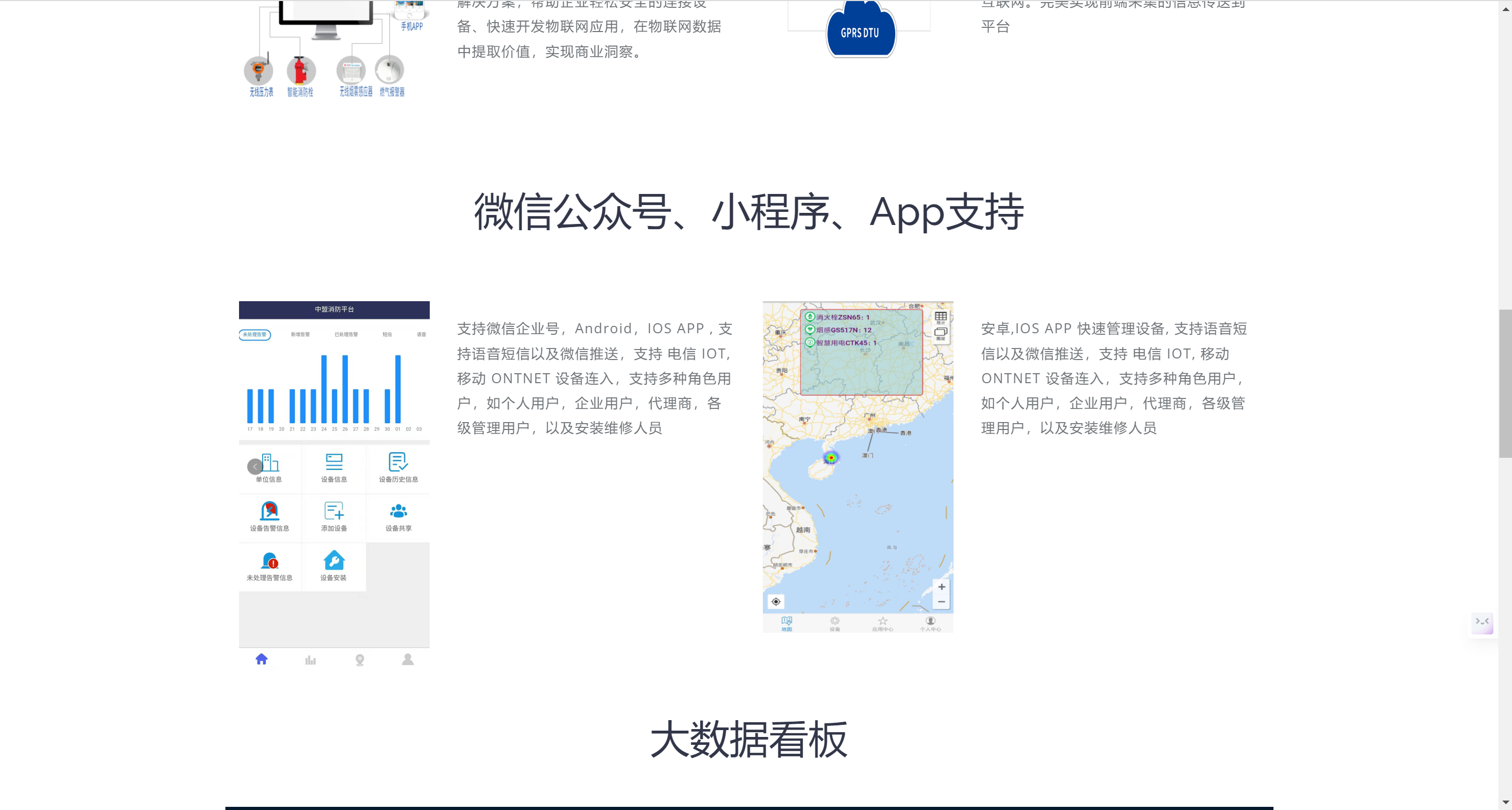Screen dimensions: 1512x810
Task: Select the 已处理告警 tab
Action: point(346,335)
